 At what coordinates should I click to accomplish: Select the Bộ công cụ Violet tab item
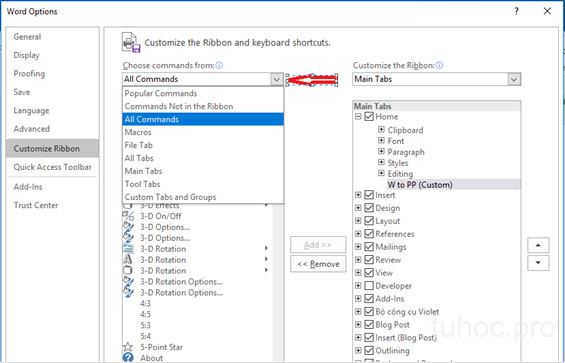tap(407, 312)
